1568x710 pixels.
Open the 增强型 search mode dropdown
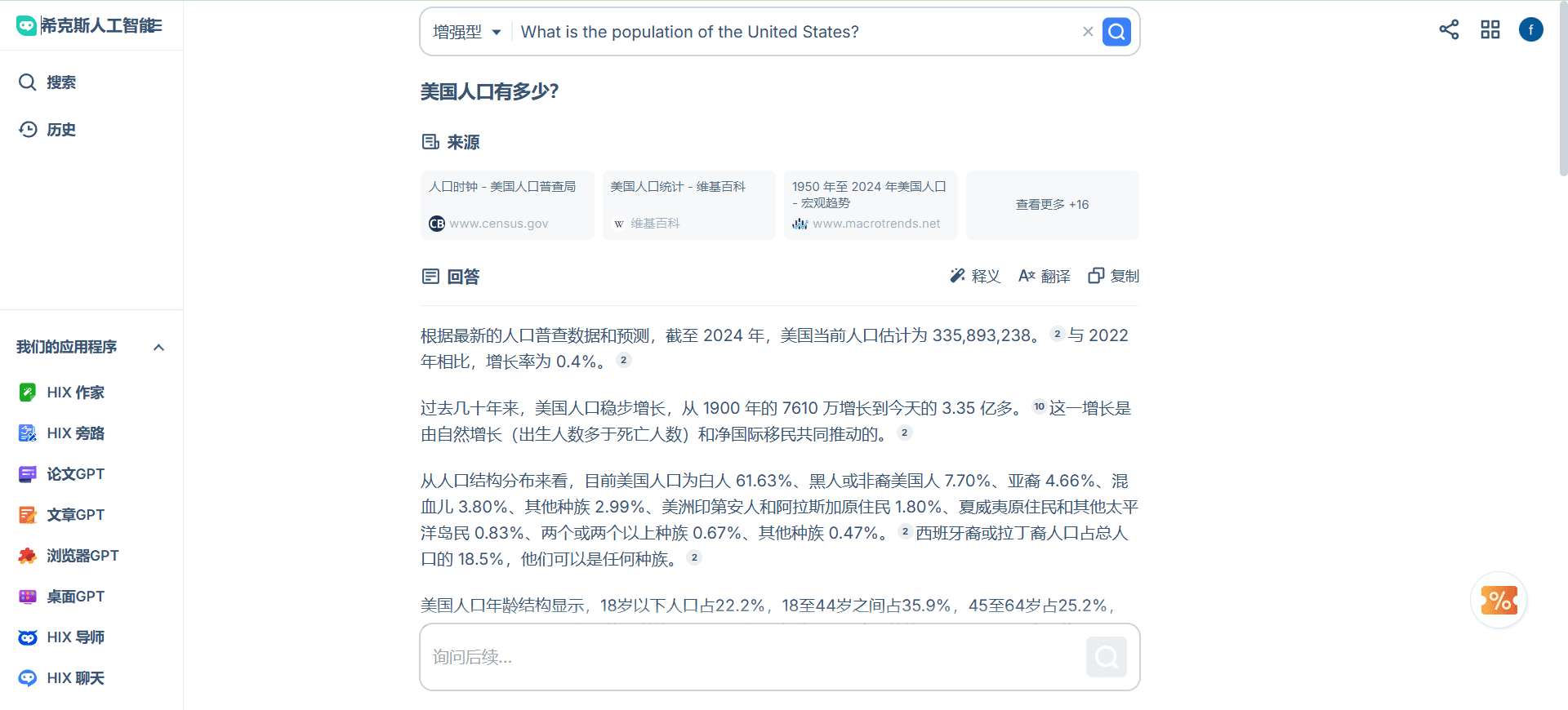click(x=466, y=32)
